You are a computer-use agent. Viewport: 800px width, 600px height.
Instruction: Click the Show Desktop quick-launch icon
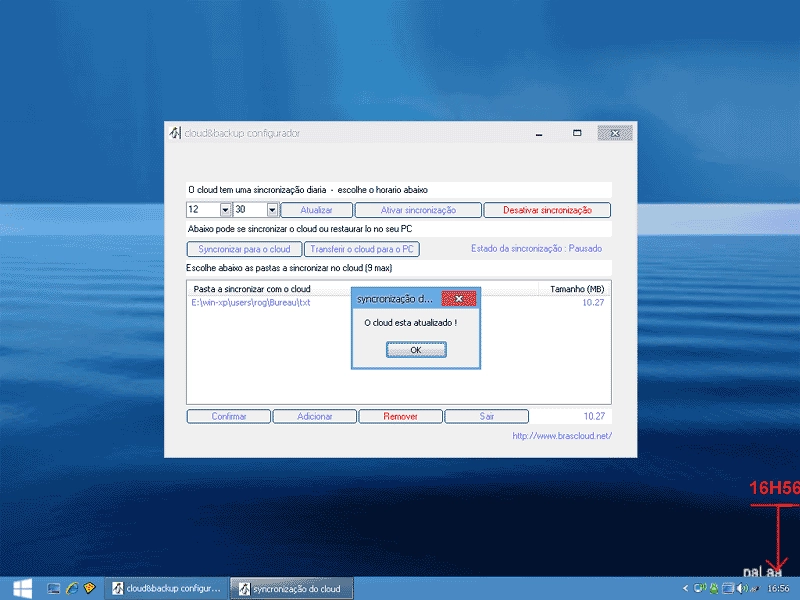click(54, 588)
